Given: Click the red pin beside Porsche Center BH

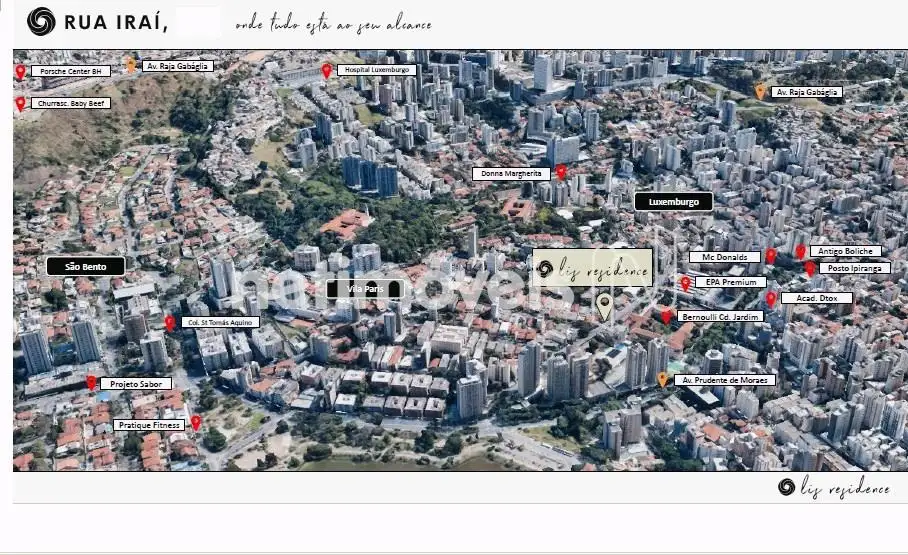Looking at the screenshot, I should point(20,72).
